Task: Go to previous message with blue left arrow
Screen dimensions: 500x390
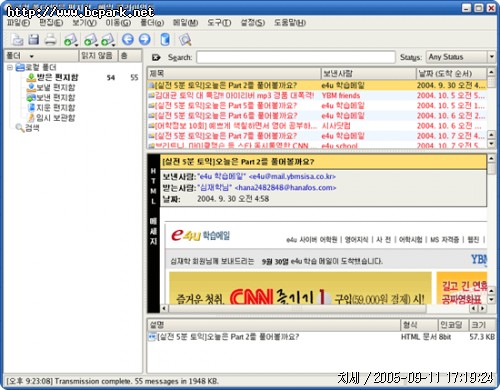Action: tap(128, 39)
